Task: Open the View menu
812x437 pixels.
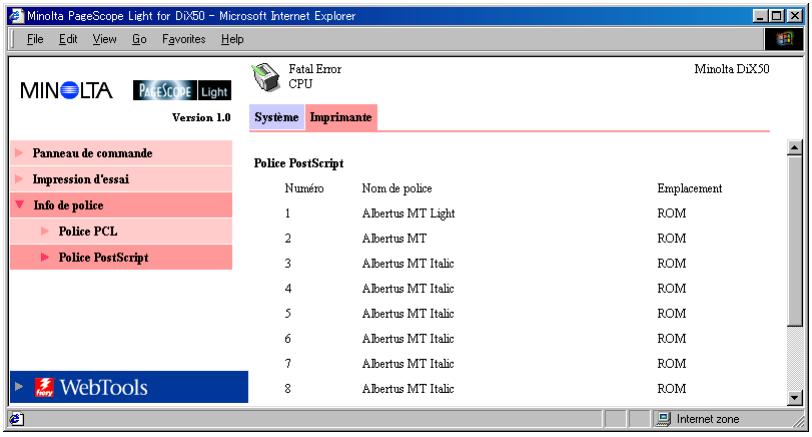Action: tap(105, 39)
